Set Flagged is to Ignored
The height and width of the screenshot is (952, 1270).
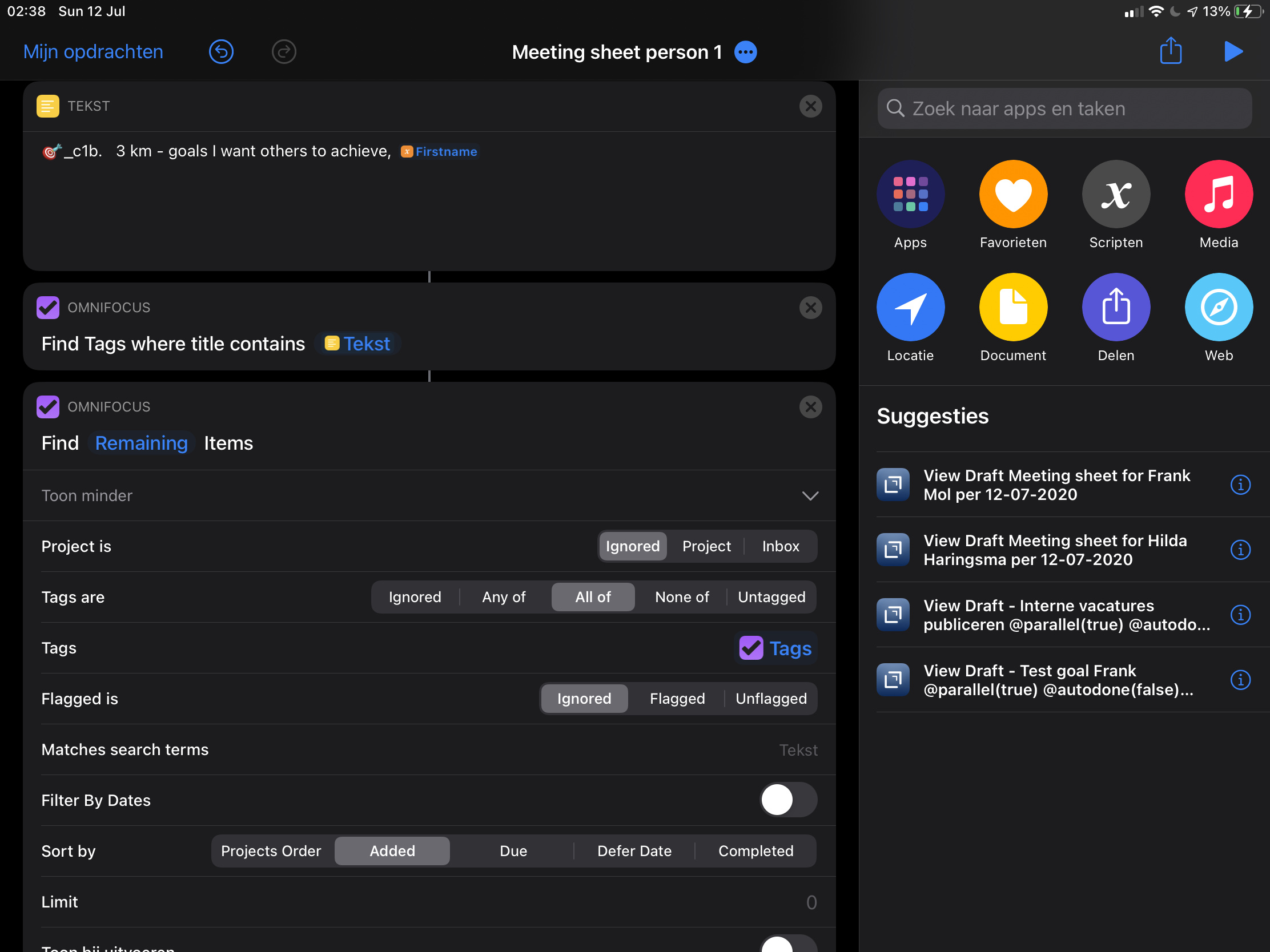[584, 699]
